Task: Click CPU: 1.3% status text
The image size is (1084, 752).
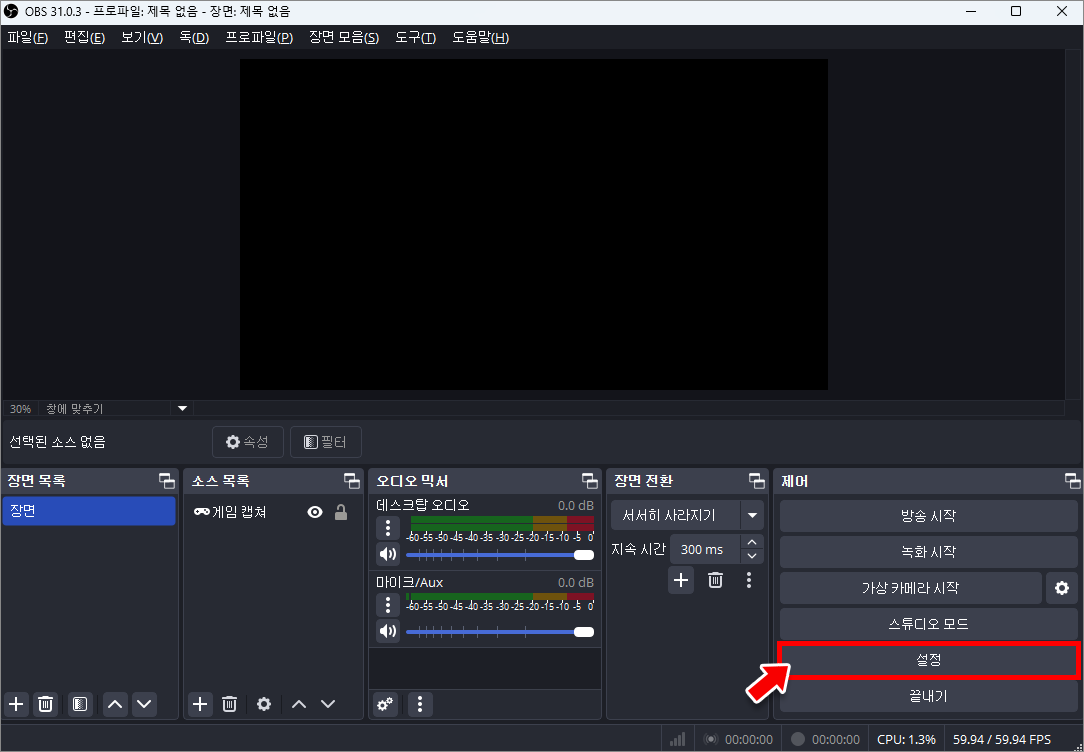Action: (906, 740)
